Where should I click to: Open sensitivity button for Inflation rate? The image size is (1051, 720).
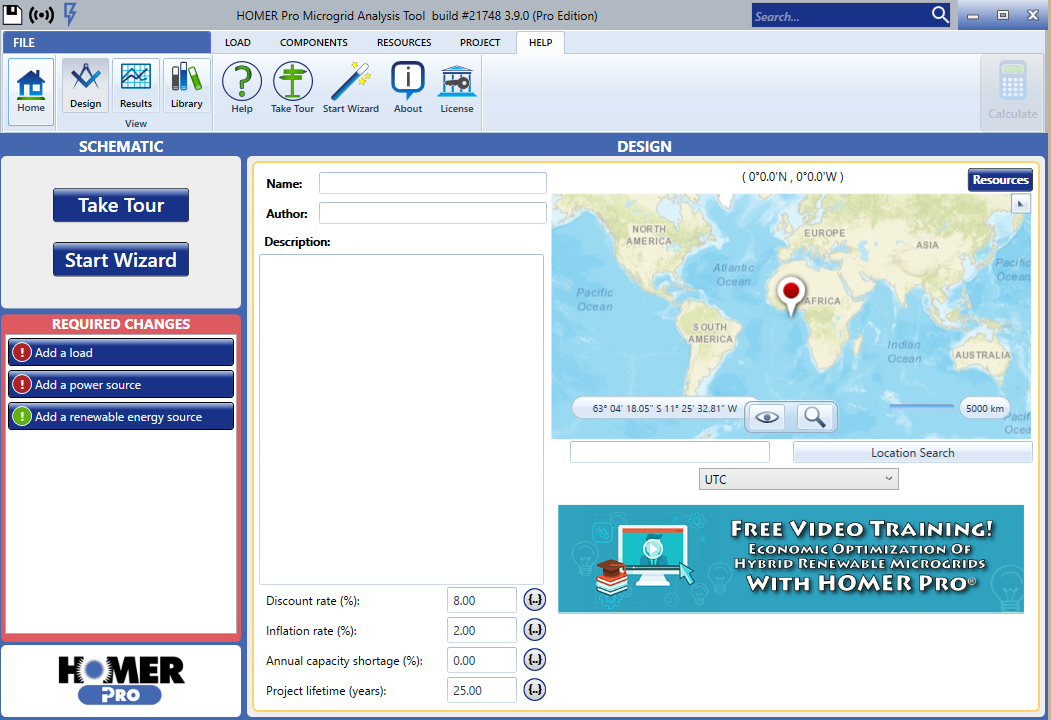click(x=534, y=629)
